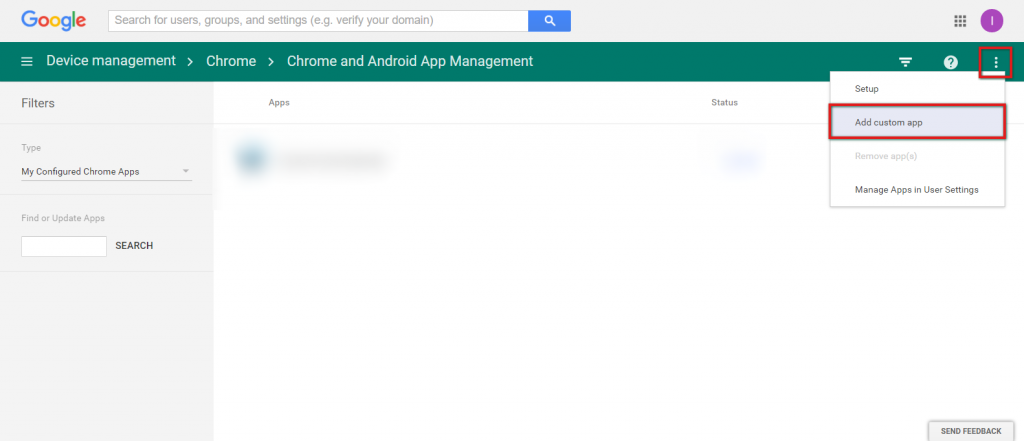Open the hamburger main menu
This screenshot has height=441, width=1024.
27,61
